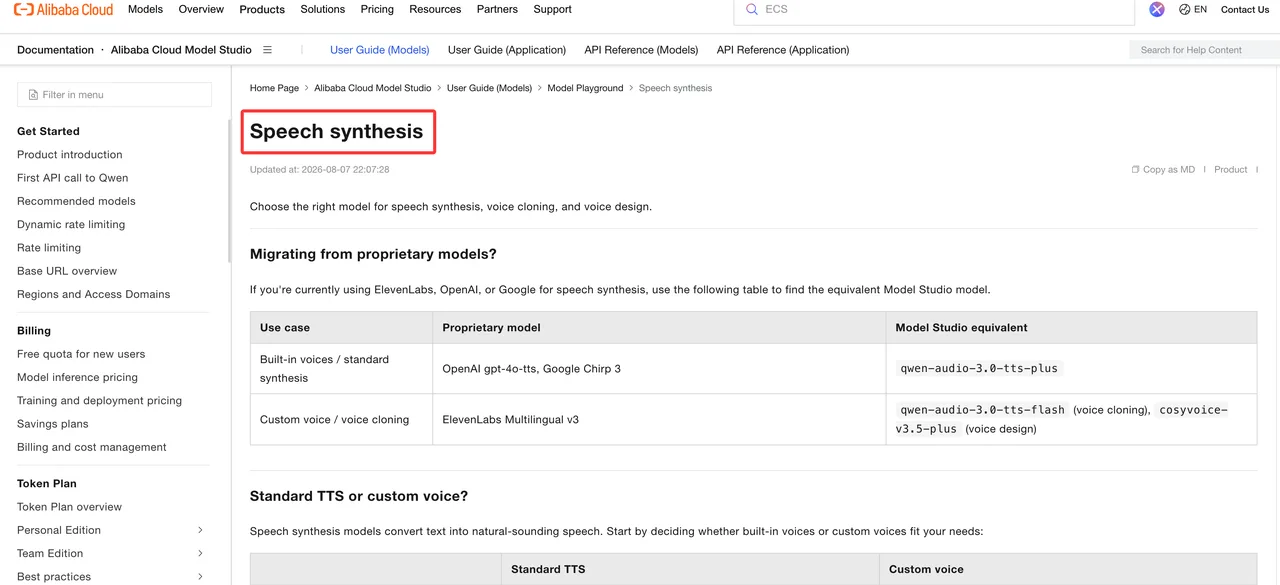Open Dynamic rate limiting page
Image resolution: width=1280 pixels, height=585 pixels.
[71, 225]
